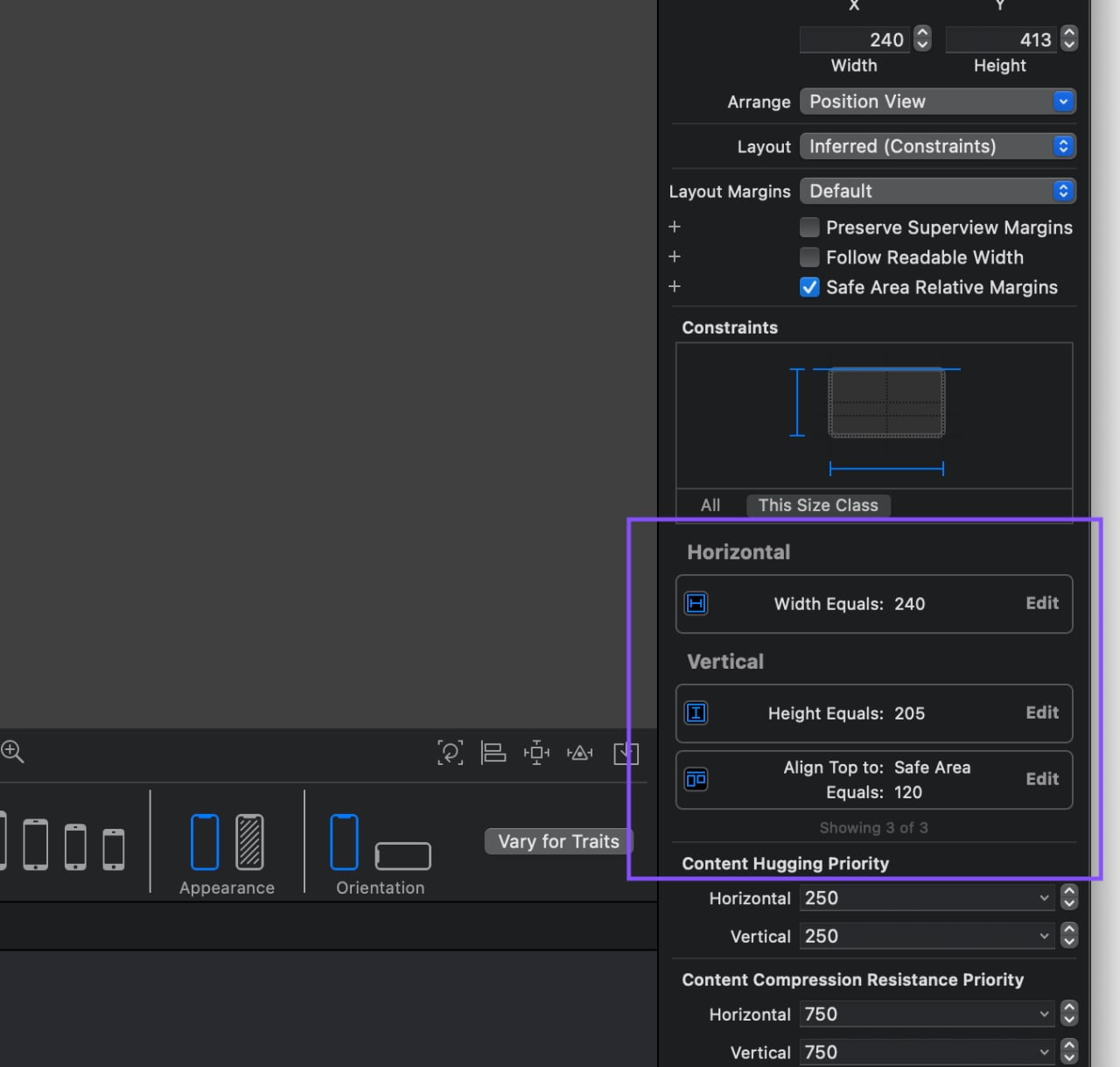This screenshot has height=1067, width=1120.
Task: Select portrait orientation device icon
Action: [x=344, y=842]
